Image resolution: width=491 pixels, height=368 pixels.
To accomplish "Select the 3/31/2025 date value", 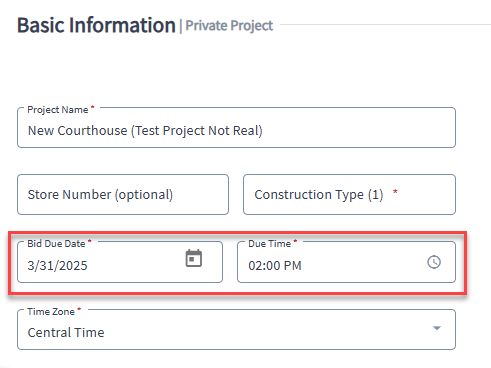I will (57, 266).
